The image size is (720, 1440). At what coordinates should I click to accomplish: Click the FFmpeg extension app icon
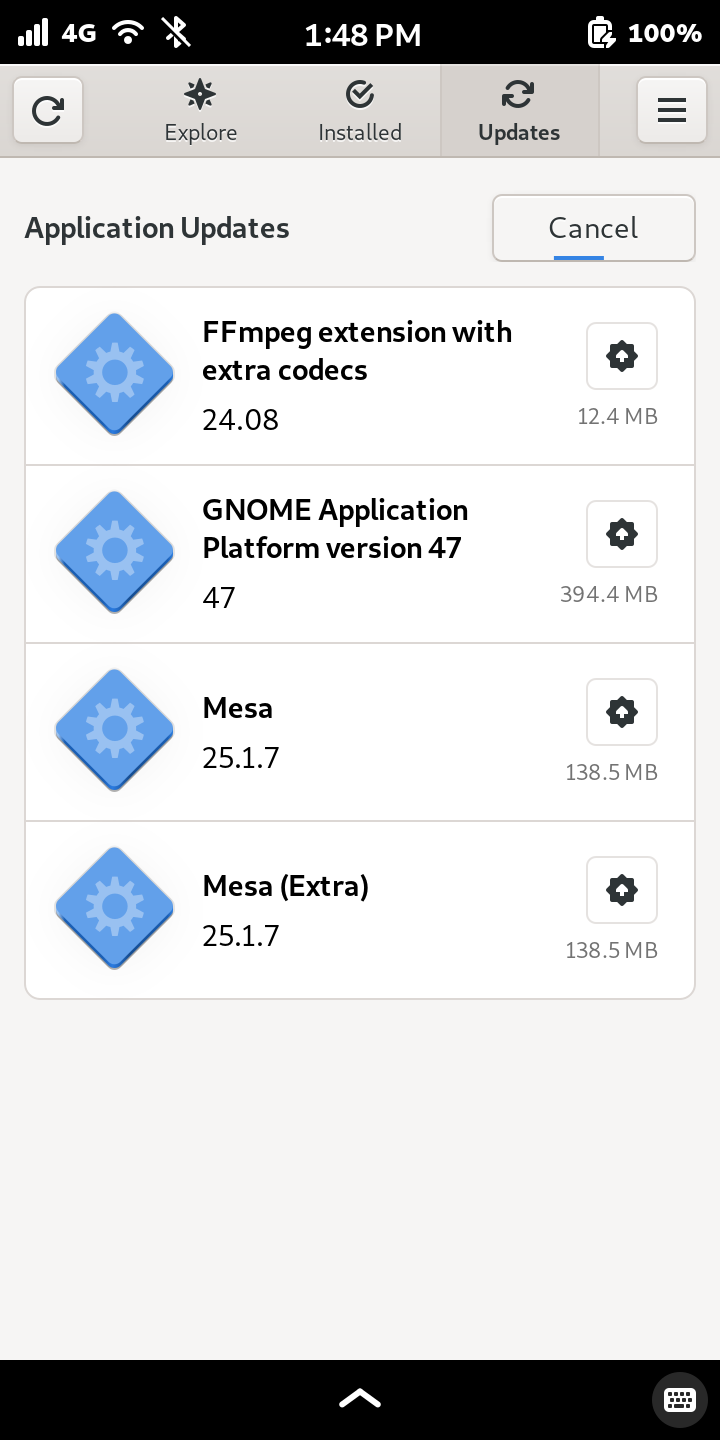coord(115,374)
